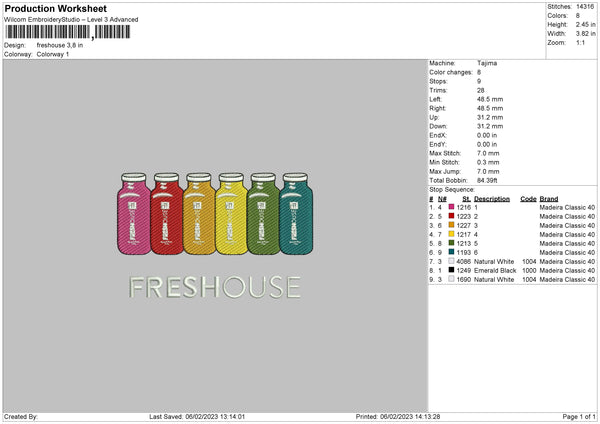600x424 pixels.
Task: Click the Trims value 28
Action: pos(481,90)
